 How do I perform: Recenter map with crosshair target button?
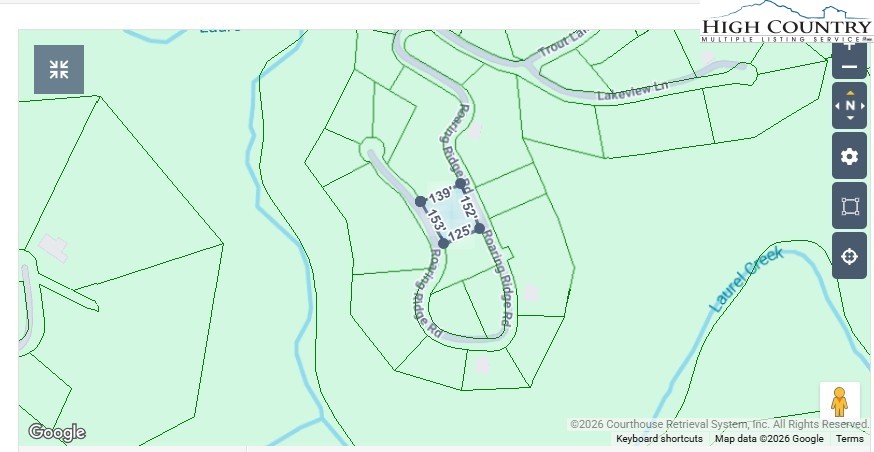849,256
